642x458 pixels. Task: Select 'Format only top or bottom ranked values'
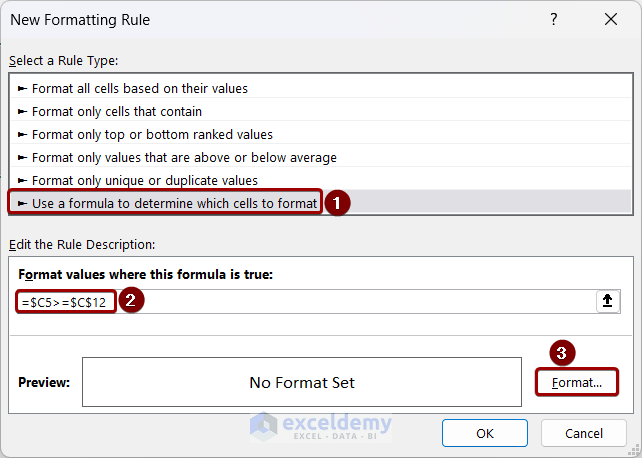click(152, 134)
